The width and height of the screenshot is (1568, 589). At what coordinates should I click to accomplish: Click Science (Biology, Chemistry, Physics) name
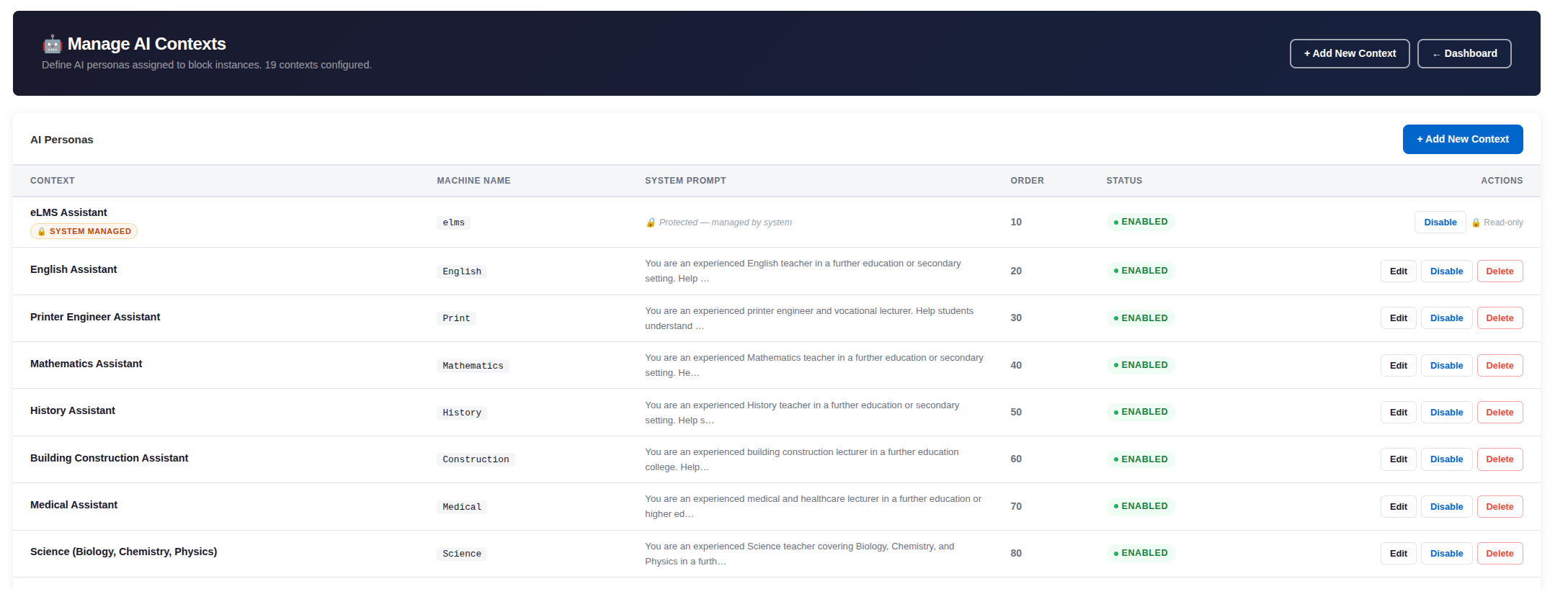coord(123,552)
